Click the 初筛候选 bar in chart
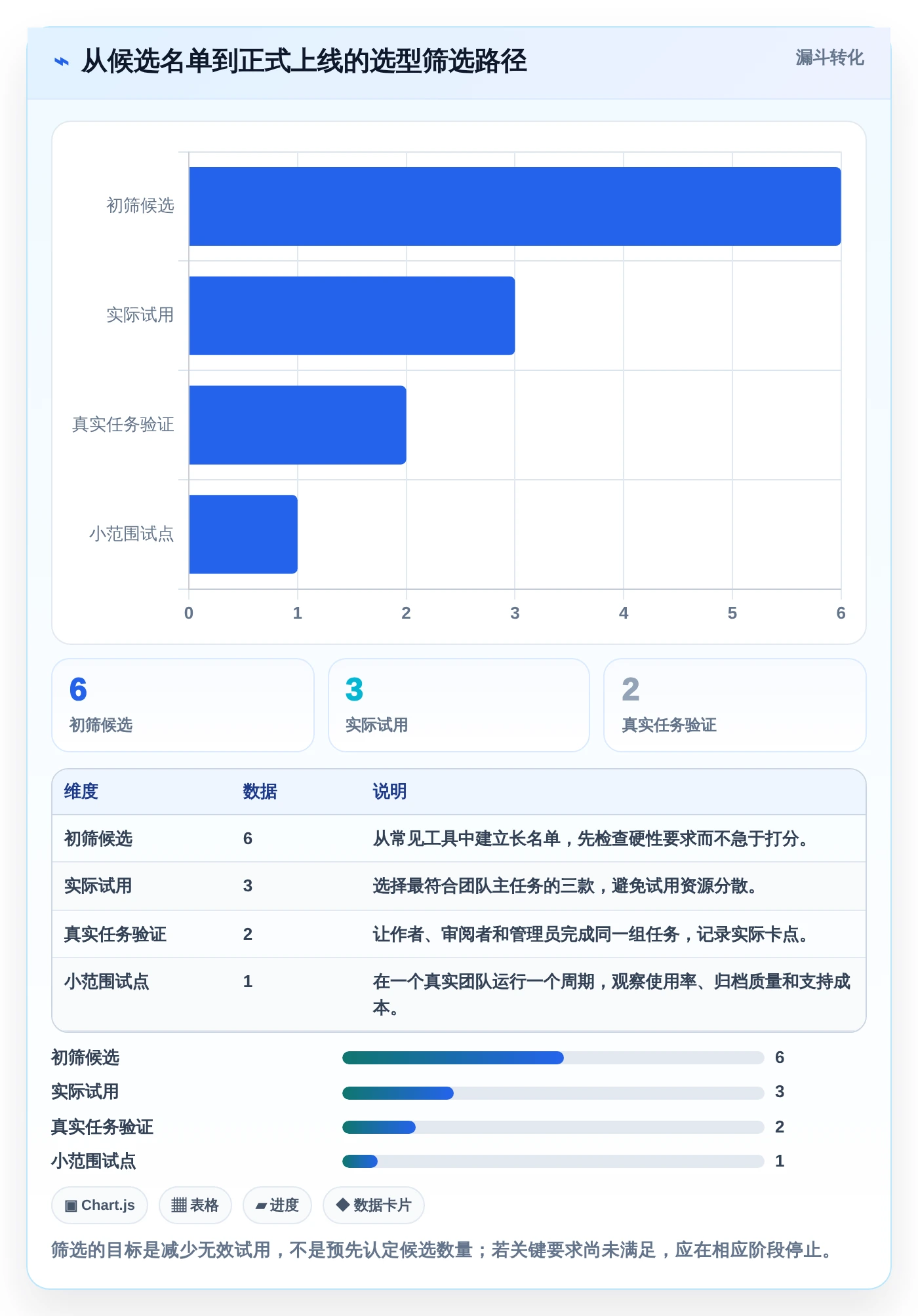 pyautogui.click(x=515, y=206)
